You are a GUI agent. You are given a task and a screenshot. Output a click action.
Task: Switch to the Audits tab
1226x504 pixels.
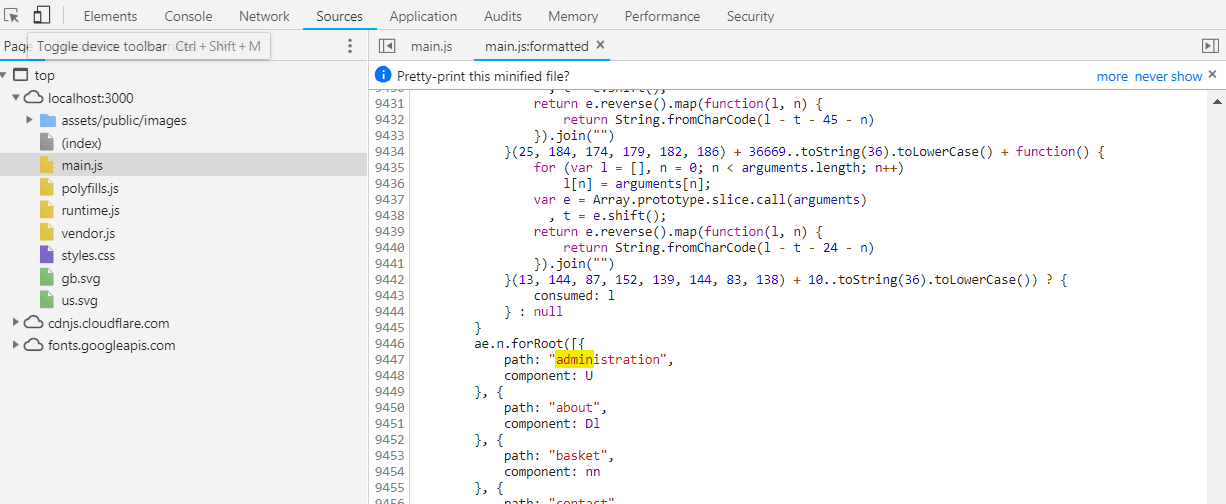coord(502,16)
